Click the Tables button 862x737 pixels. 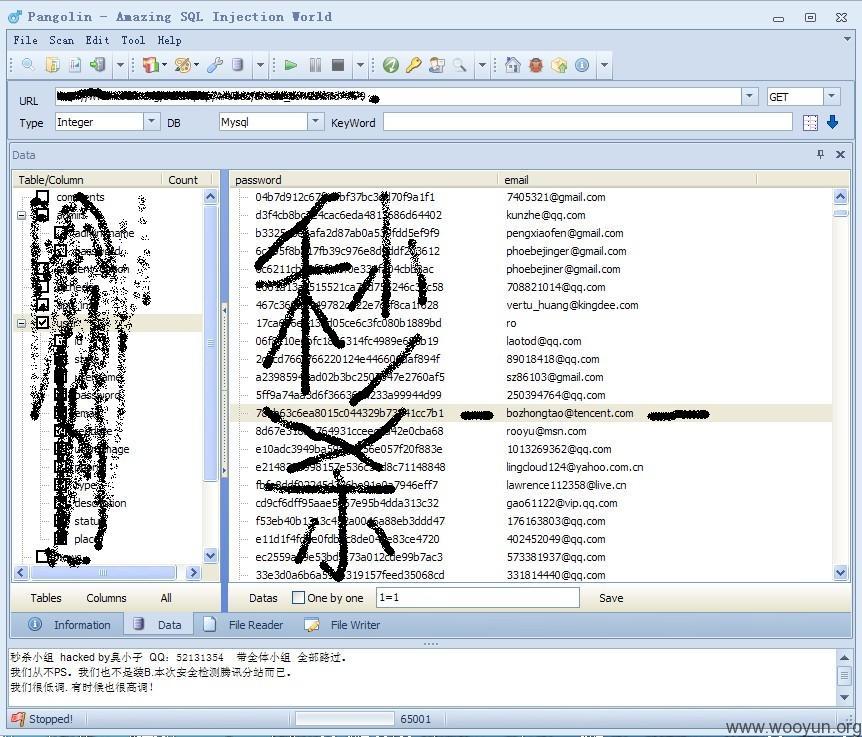(46, 598)
